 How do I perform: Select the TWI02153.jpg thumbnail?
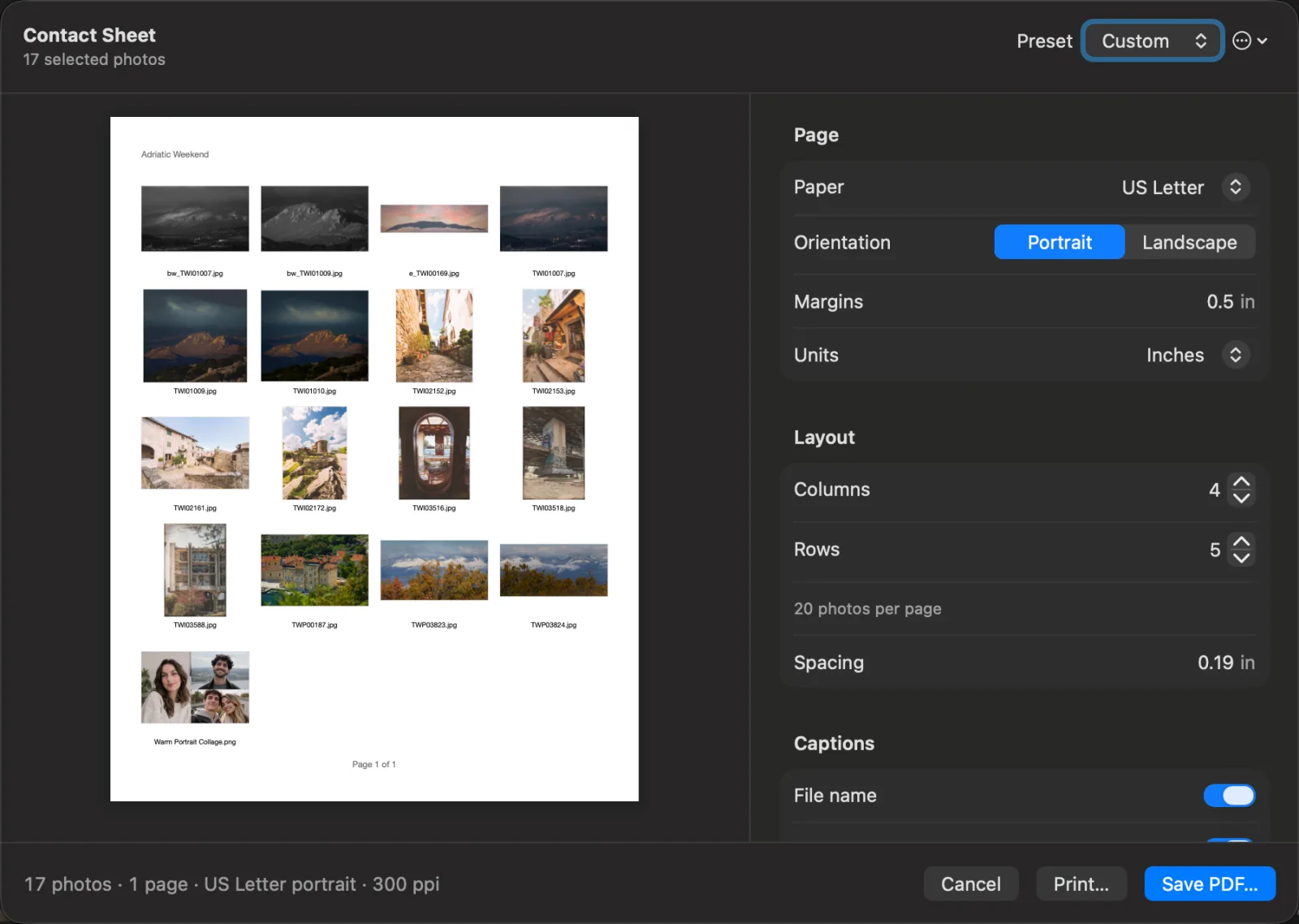pos(554,335)
